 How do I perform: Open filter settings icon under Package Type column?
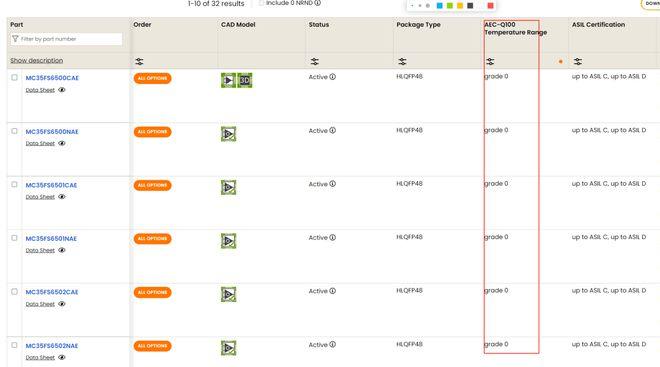[x=402, y=61]
